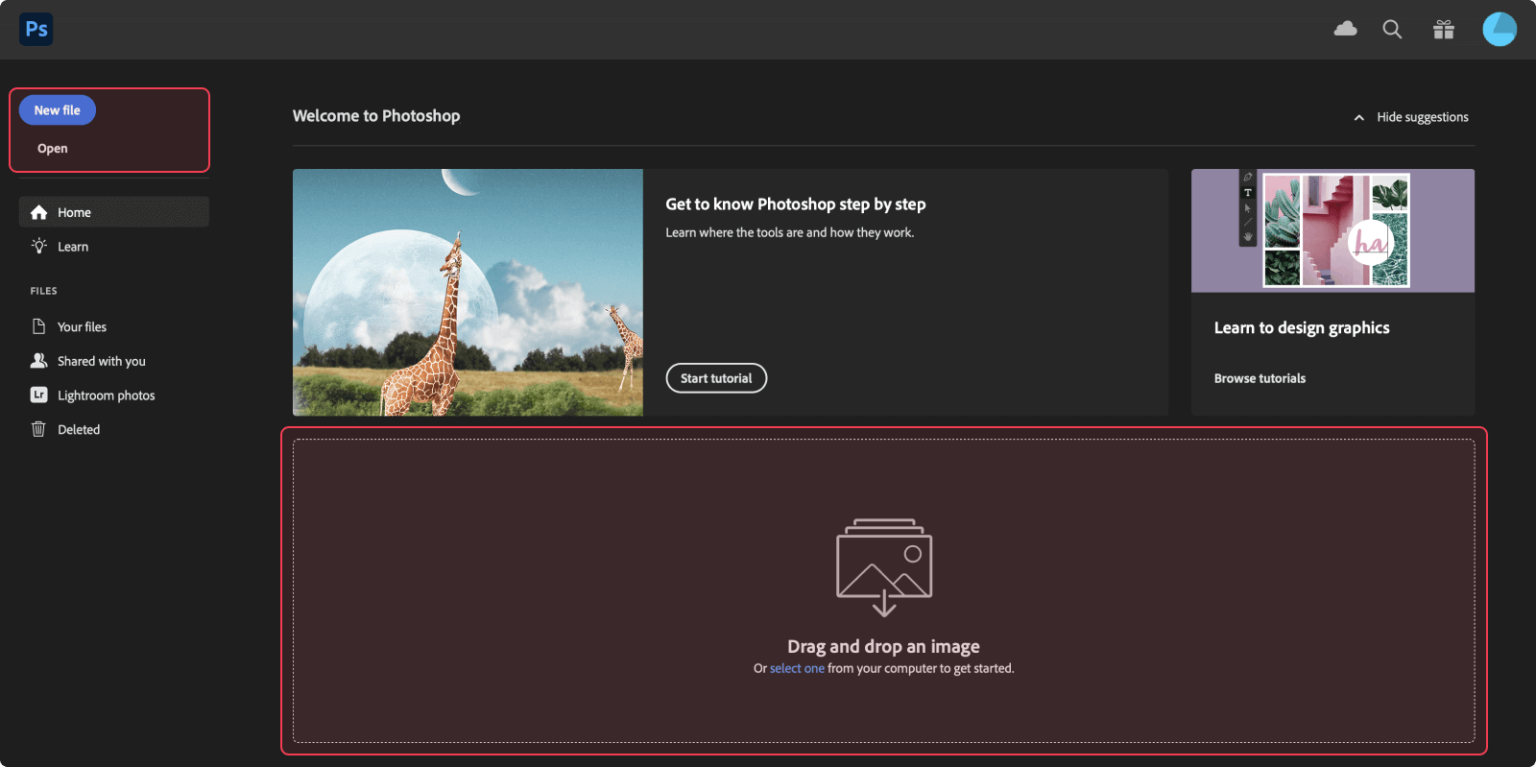Open the user profile avatar

pos(1499,29)
